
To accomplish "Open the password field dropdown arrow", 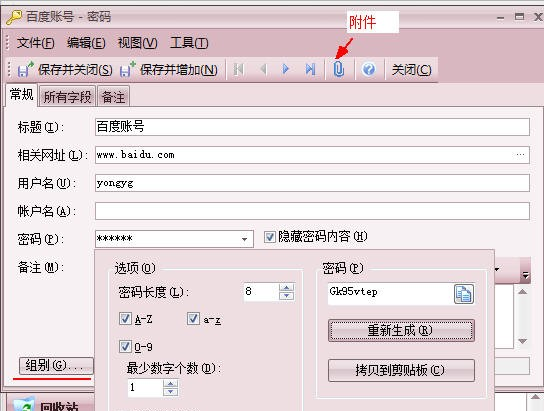I will 245,239.
